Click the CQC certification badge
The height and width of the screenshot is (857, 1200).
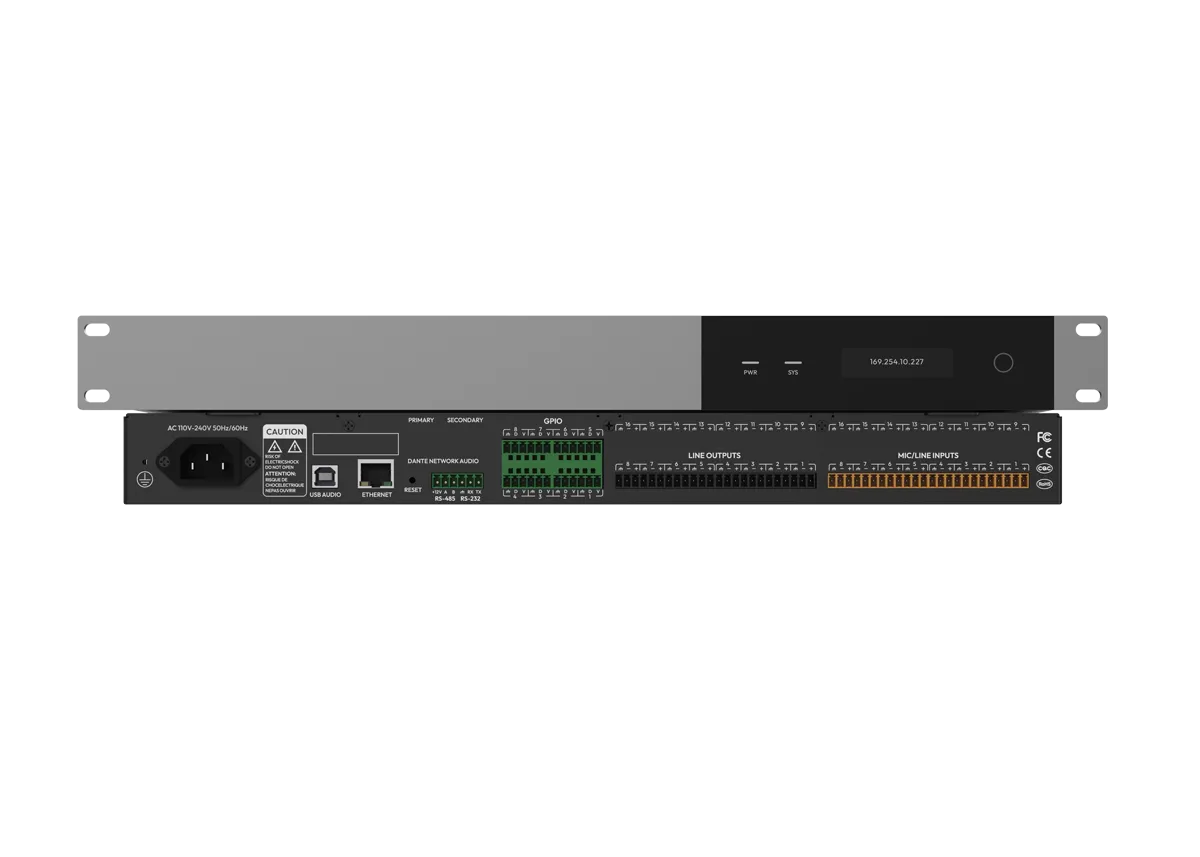pyautogui.click(x=1044, y=468)
